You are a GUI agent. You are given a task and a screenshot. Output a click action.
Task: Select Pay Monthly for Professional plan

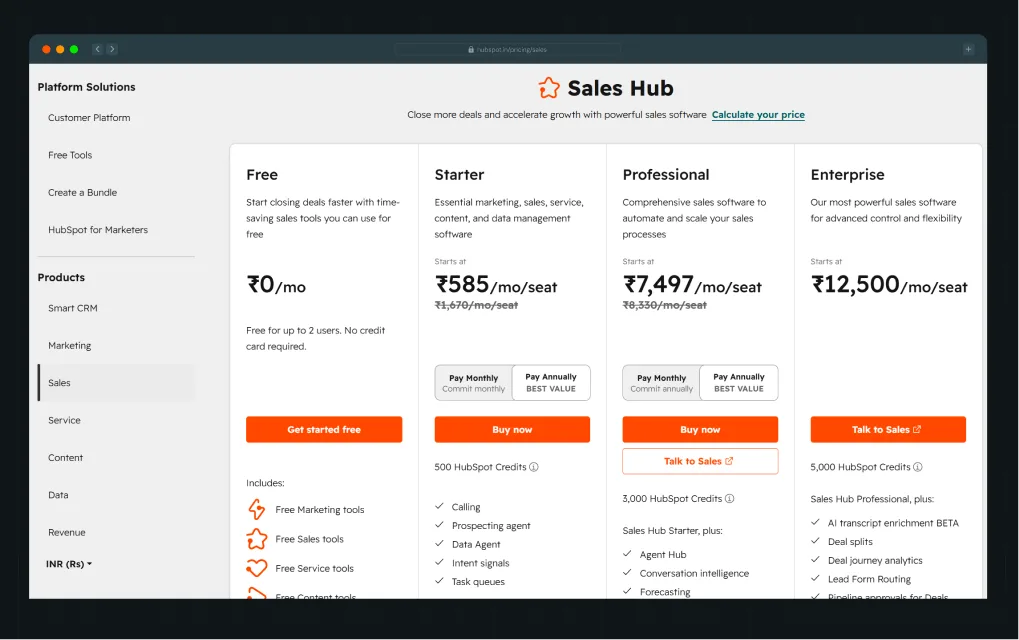pyautogui.click(x=662, y=383)
